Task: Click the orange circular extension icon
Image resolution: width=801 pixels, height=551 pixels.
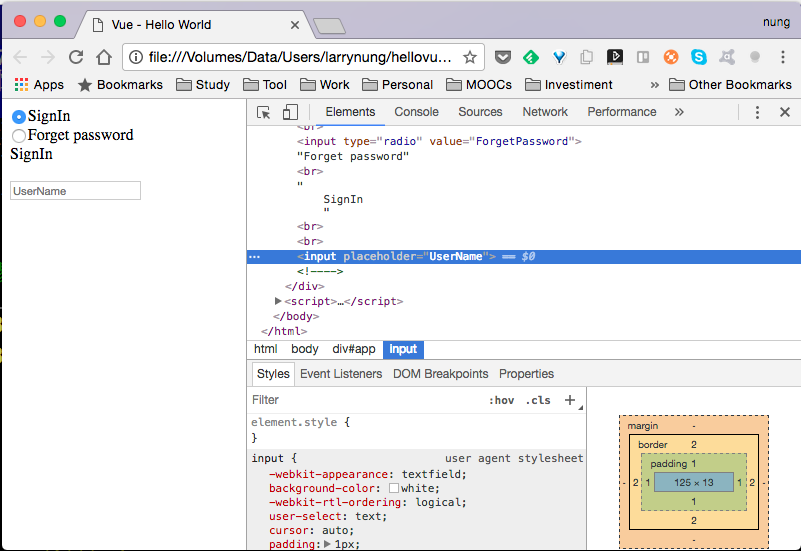Action: 671,57
